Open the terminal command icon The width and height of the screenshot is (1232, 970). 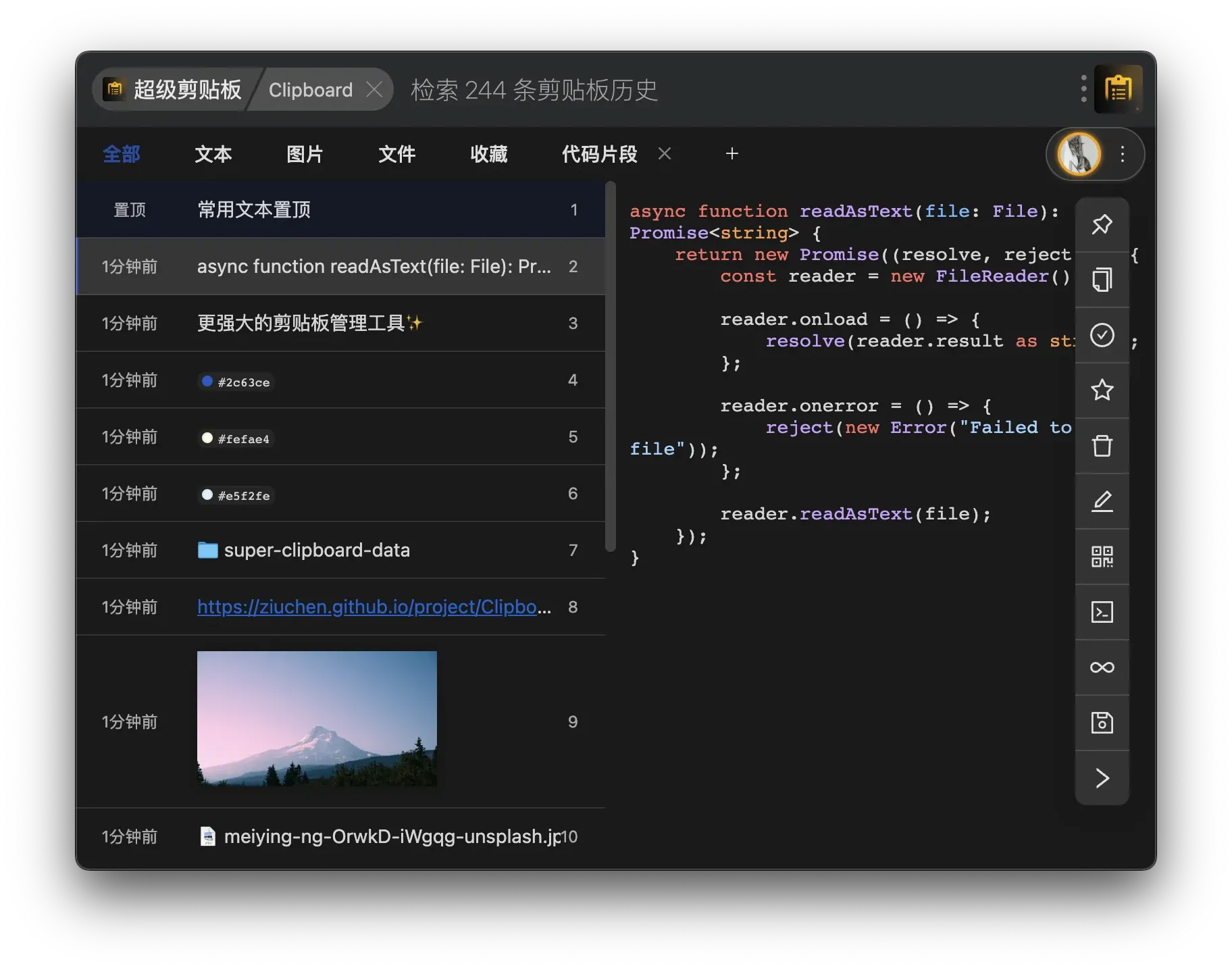pos(1102,612)
